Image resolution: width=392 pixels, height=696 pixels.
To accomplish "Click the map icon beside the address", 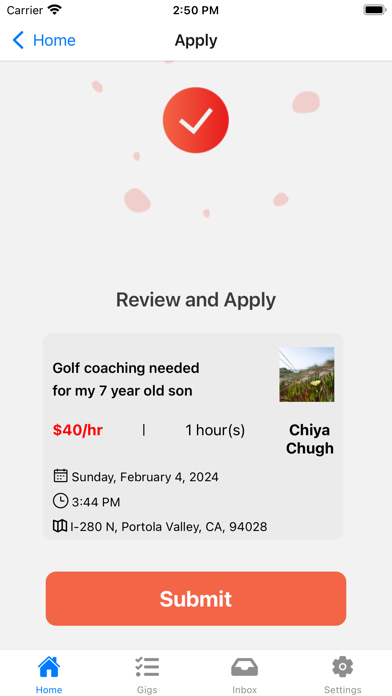I will pyautogui.click(x=60, y=526).
